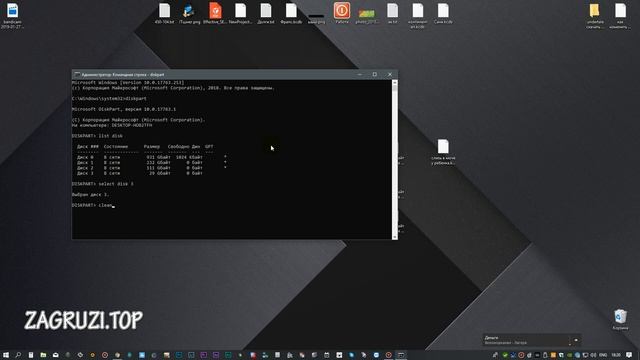The image size is (640, 360).
Task: Open the Bandicam recording file on desktop
Action: (x=12, y=16)
